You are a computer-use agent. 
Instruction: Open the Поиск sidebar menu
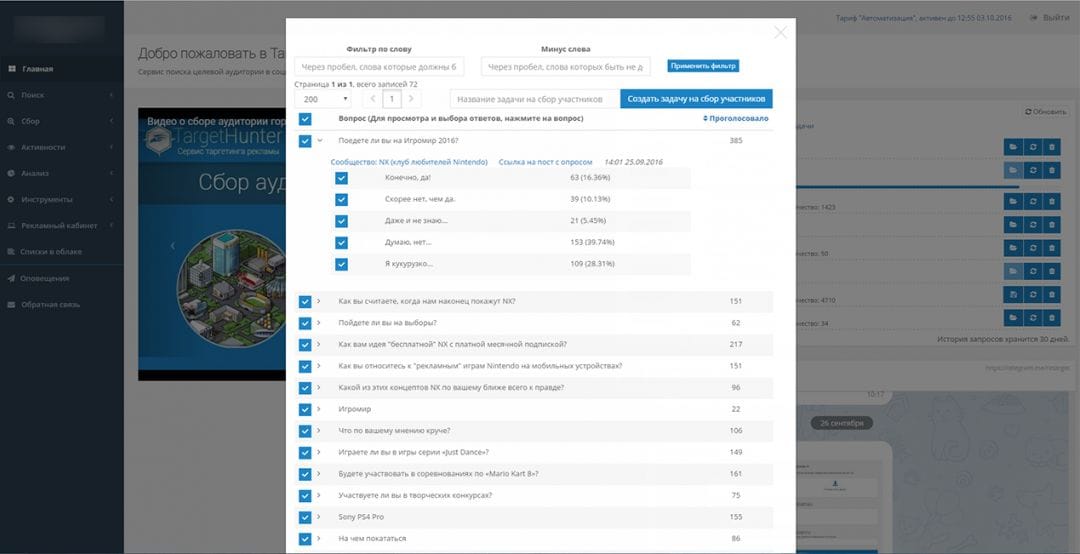[x=61, y=95]
